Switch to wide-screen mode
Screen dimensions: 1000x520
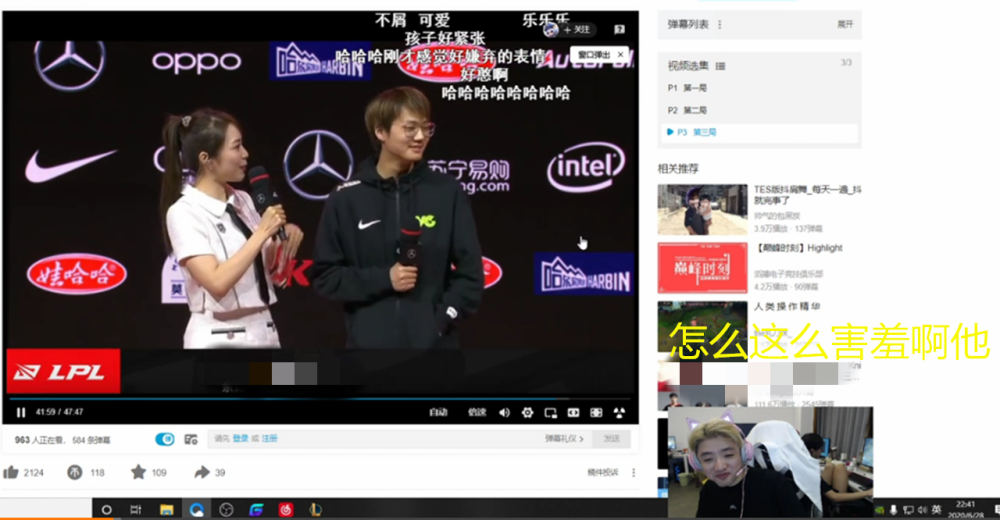573,413
